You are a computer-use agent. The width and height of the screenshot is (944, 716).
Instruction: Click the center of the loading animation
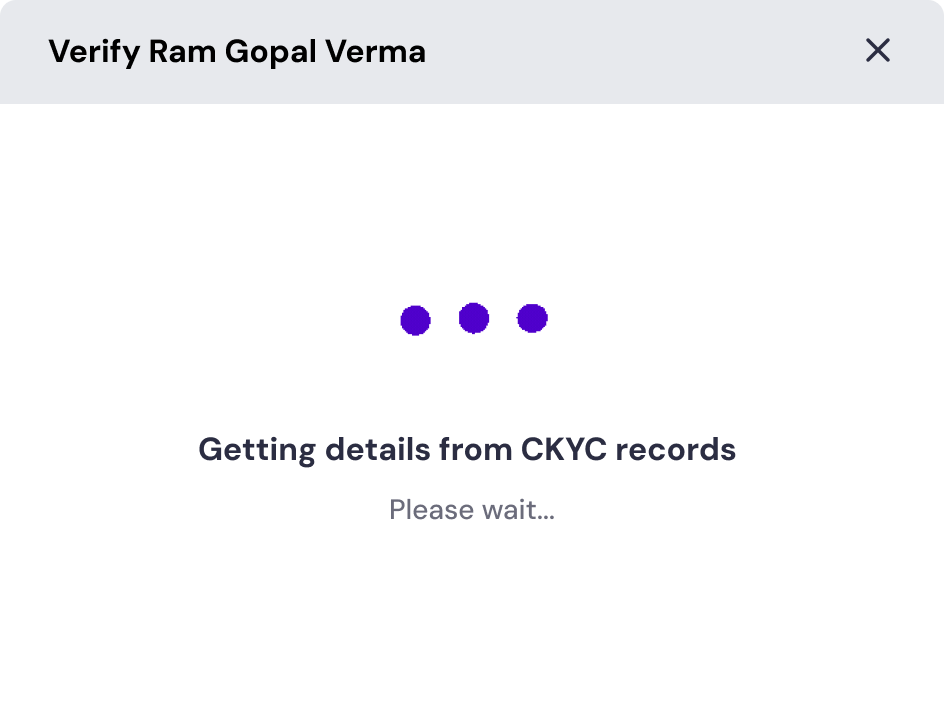coord(474,319)
